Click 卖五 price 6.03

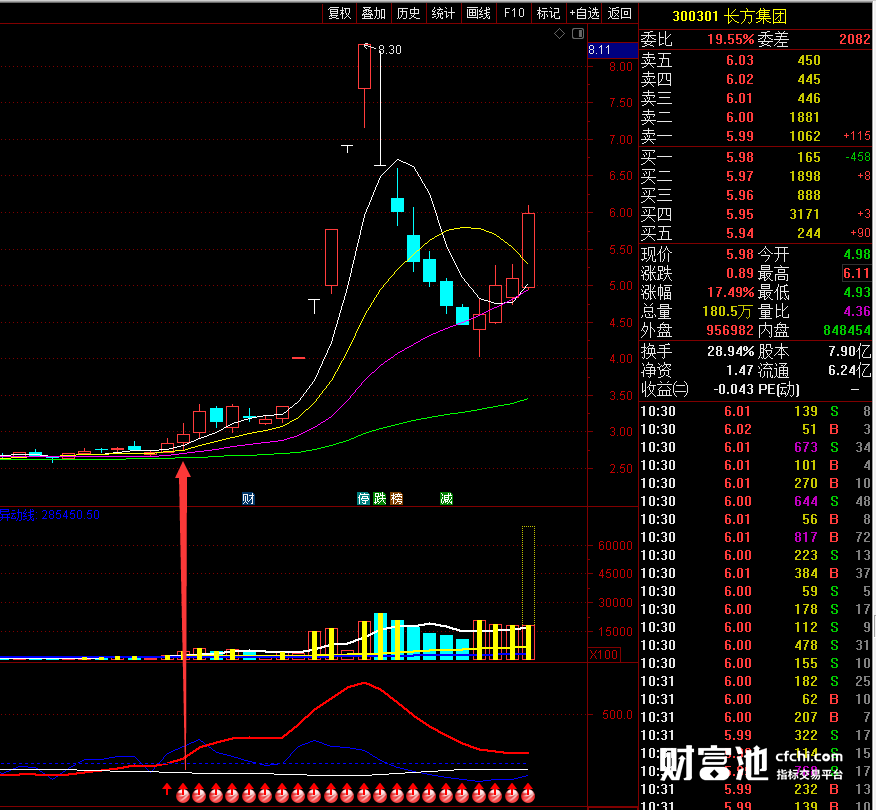pos(740,60)
